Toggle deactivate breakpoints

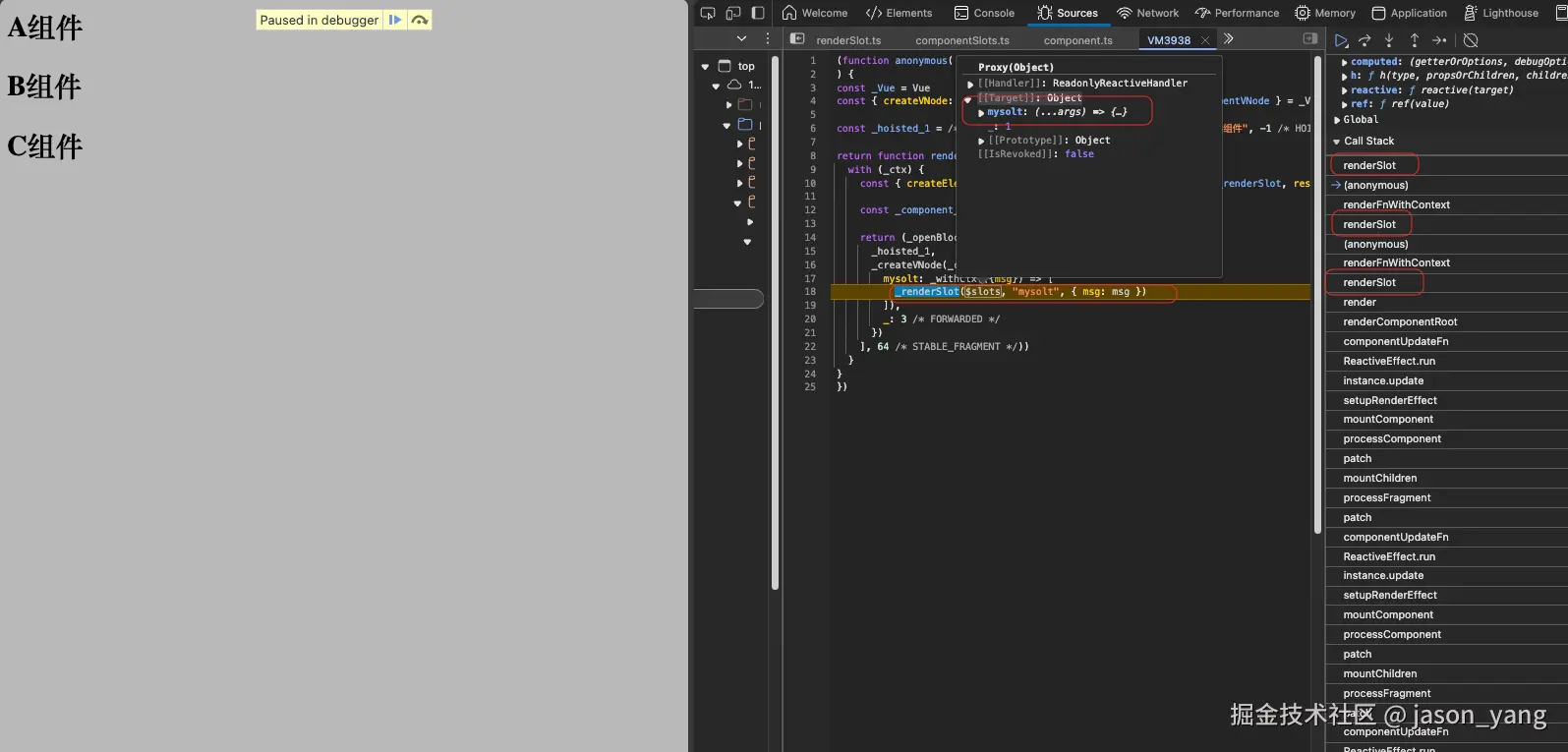point(1471,40)
